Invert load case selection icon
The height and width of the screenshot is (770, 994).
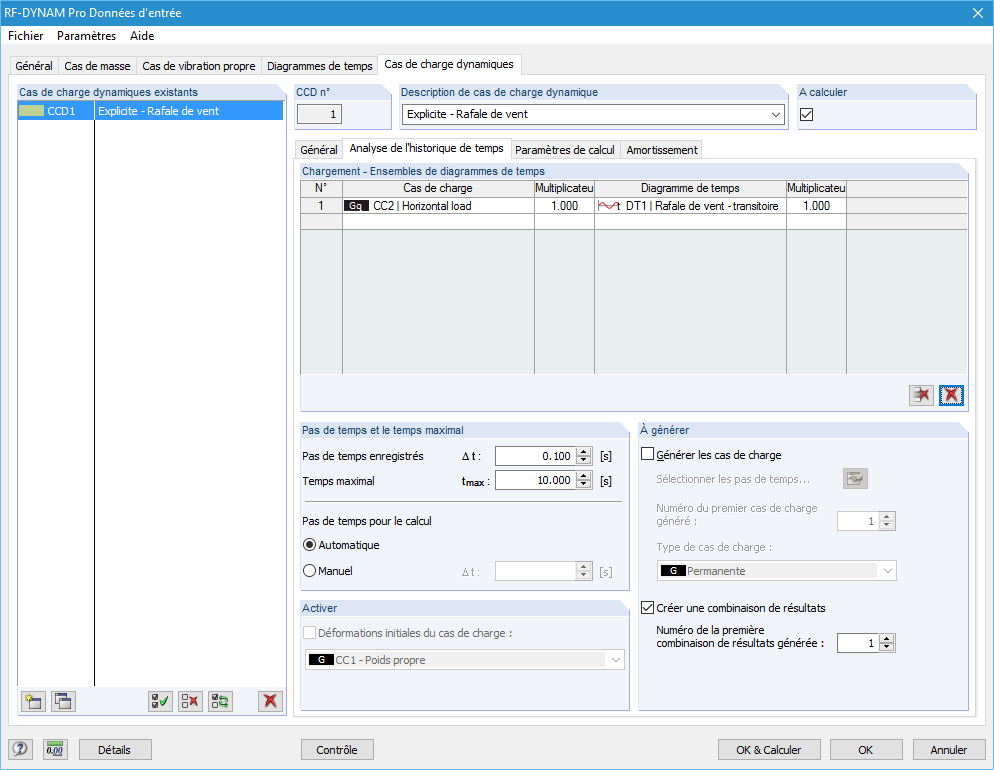click(221, 701)
